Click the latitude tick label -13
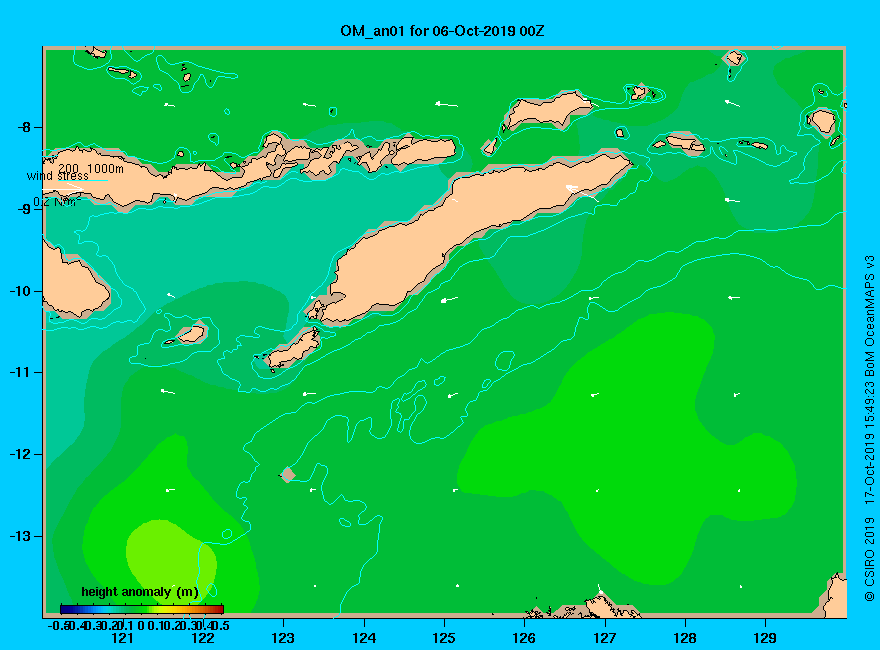The image size is (880, 650). [x=20, y=536]
